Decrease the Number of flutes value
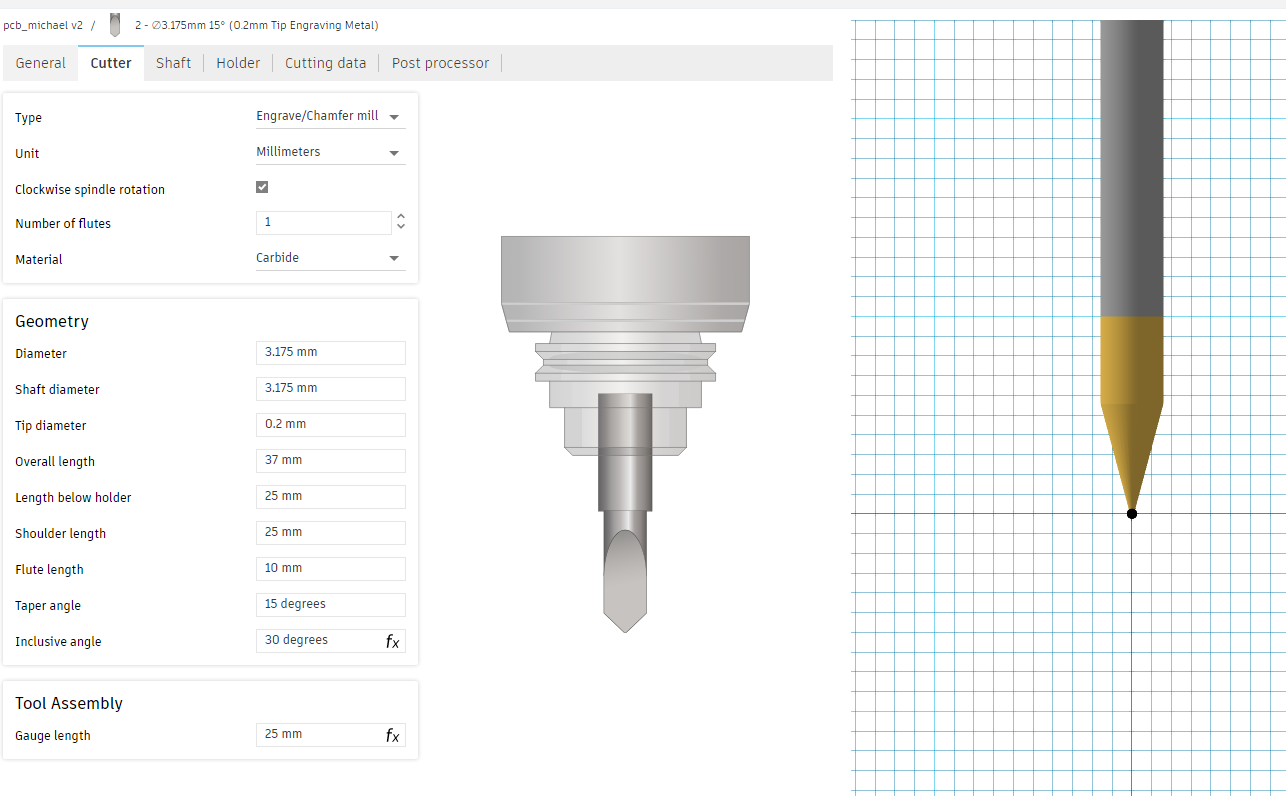1286x796 pixels. pos(401,228)
